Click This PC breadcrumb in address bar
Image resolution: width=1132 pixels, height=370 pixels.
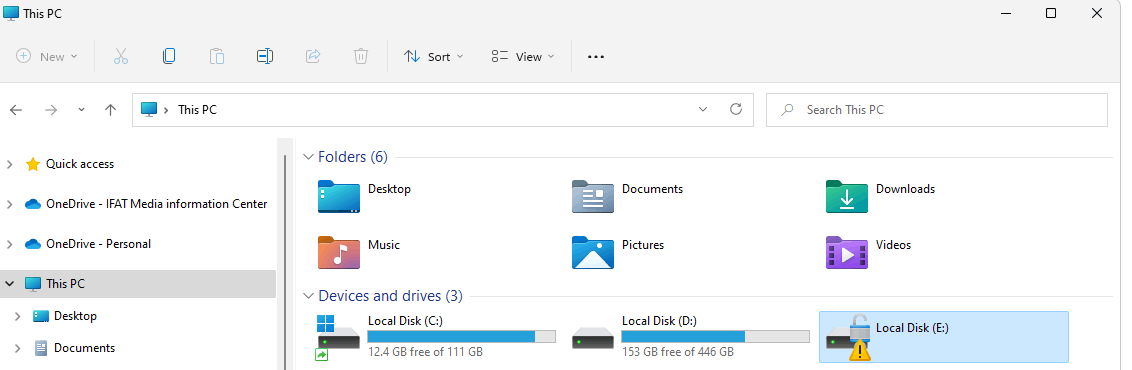pyautogui.click(x=197, y=110)
